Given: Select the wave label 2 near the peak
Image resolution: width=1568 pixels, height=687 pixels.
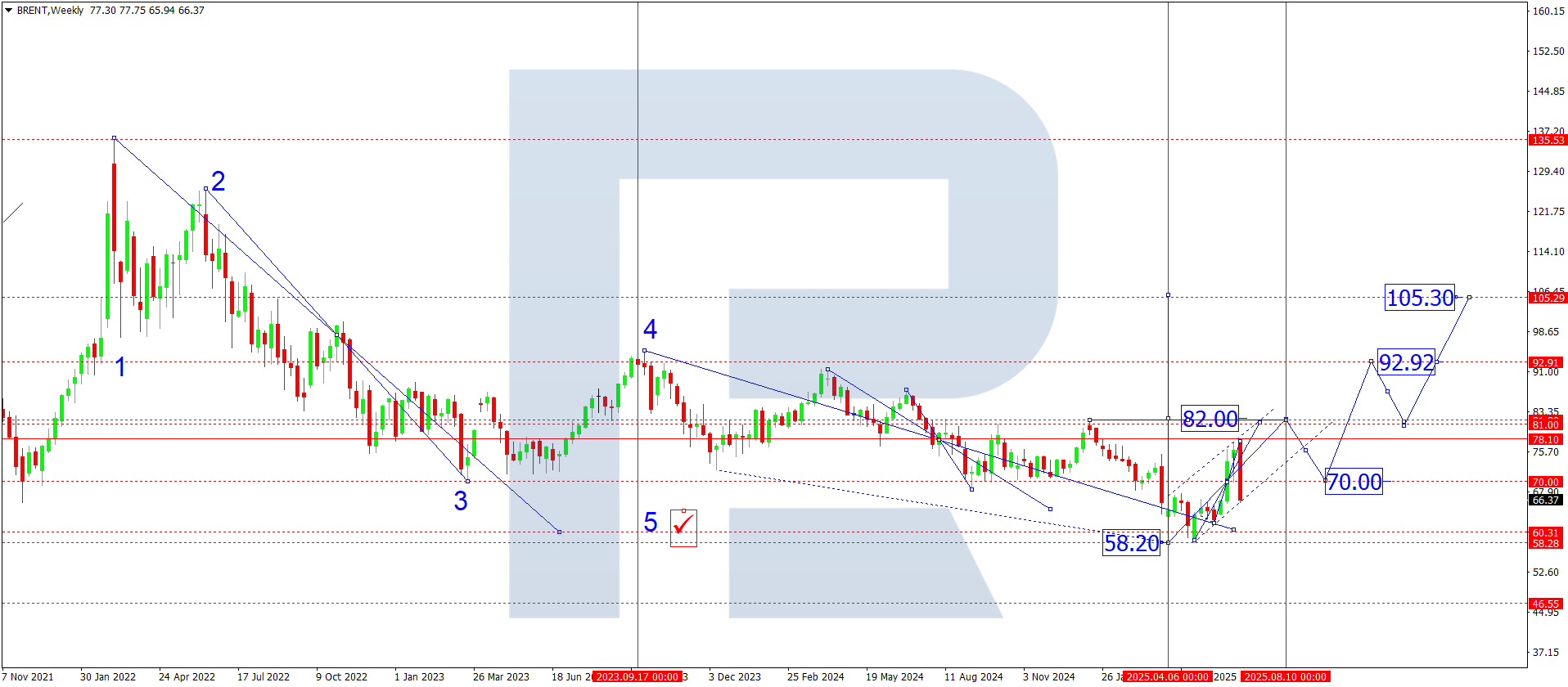Looking at the screenshot, I should pos(218,181).
